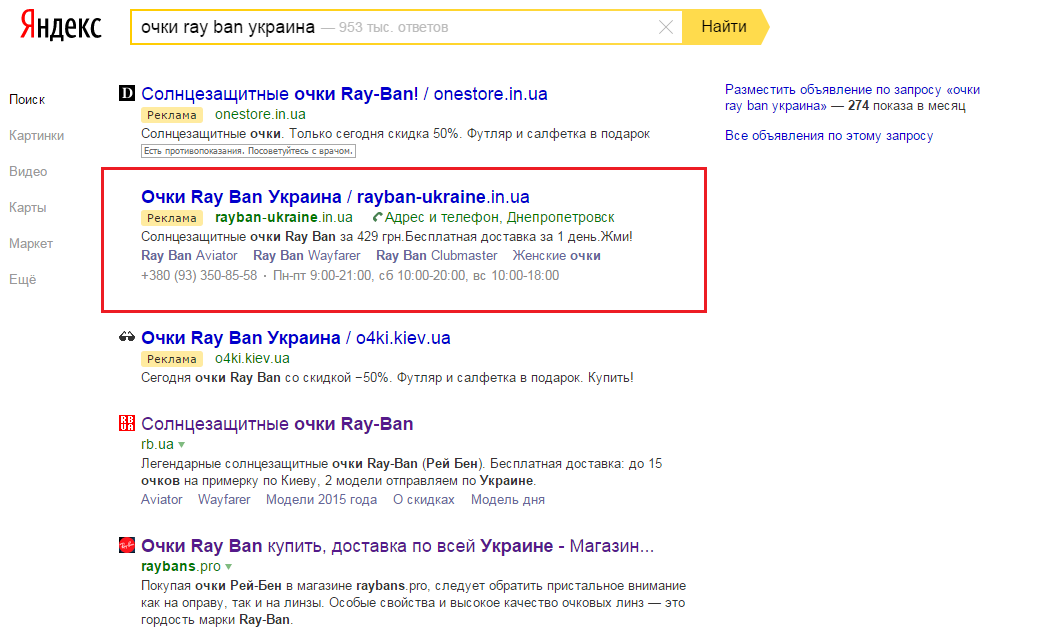Click 'Разместить объявление по запросу' link
The height and width of the screenshot is (633, 1043).
[852, 98]
